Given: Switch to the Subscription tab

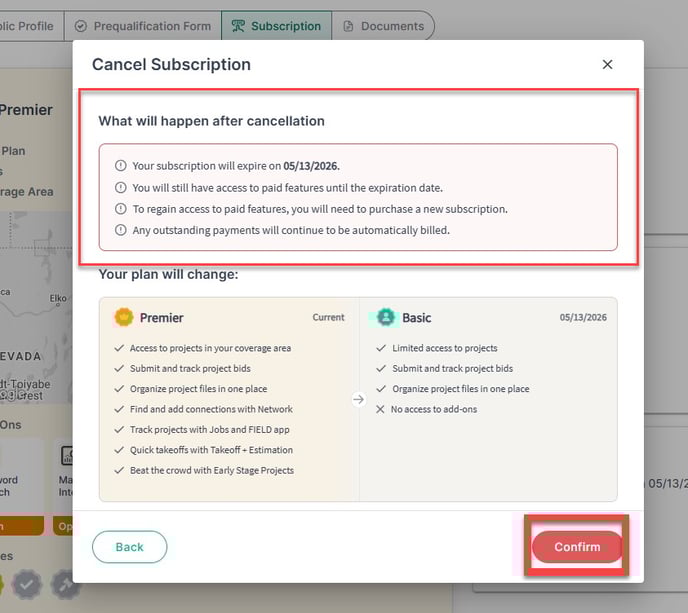Looking at the screenshot, I should [x=276, y=26].
